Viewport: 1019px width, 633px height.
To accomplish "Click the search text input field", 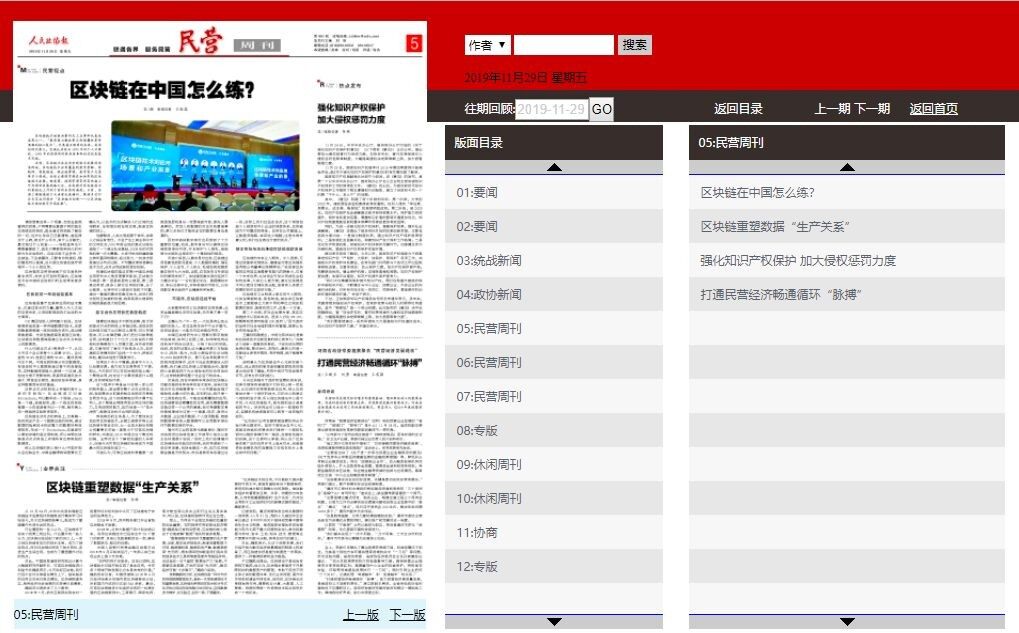I will [x=563, y=45].
